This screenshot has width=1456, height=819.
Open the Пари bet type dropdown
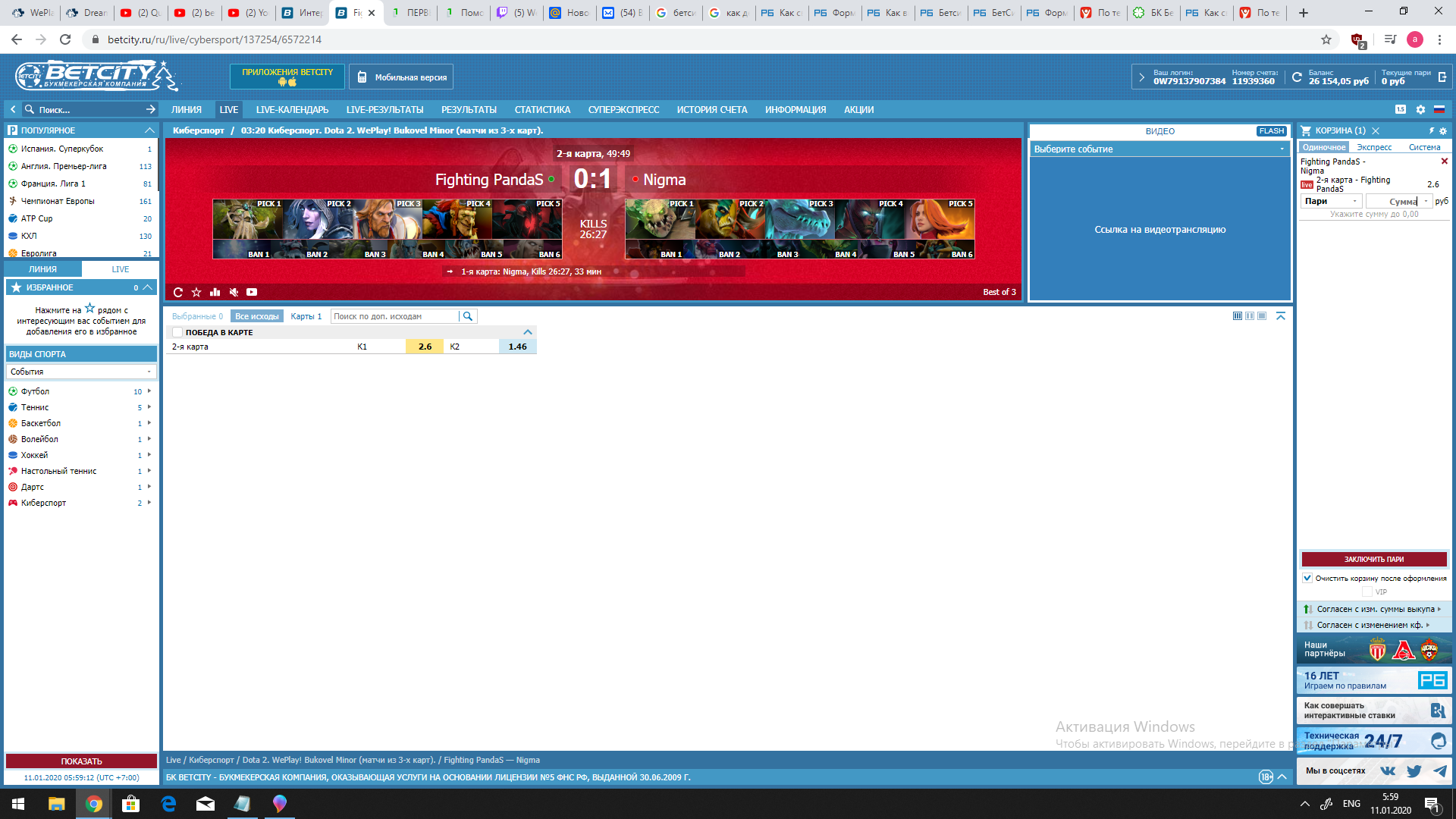pos(1332,201)
